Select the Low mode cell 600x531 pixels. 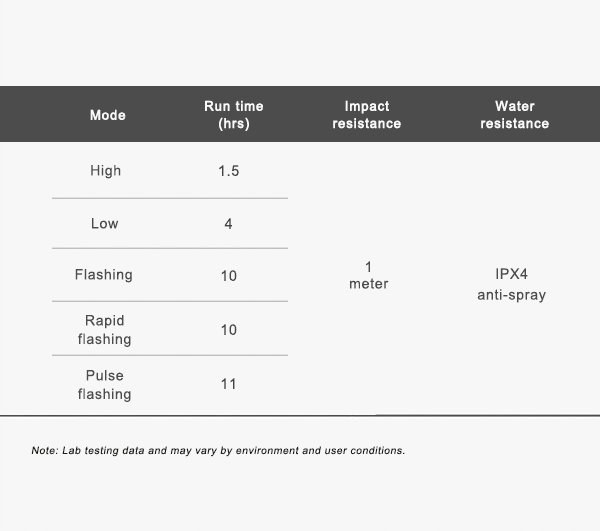105,224
